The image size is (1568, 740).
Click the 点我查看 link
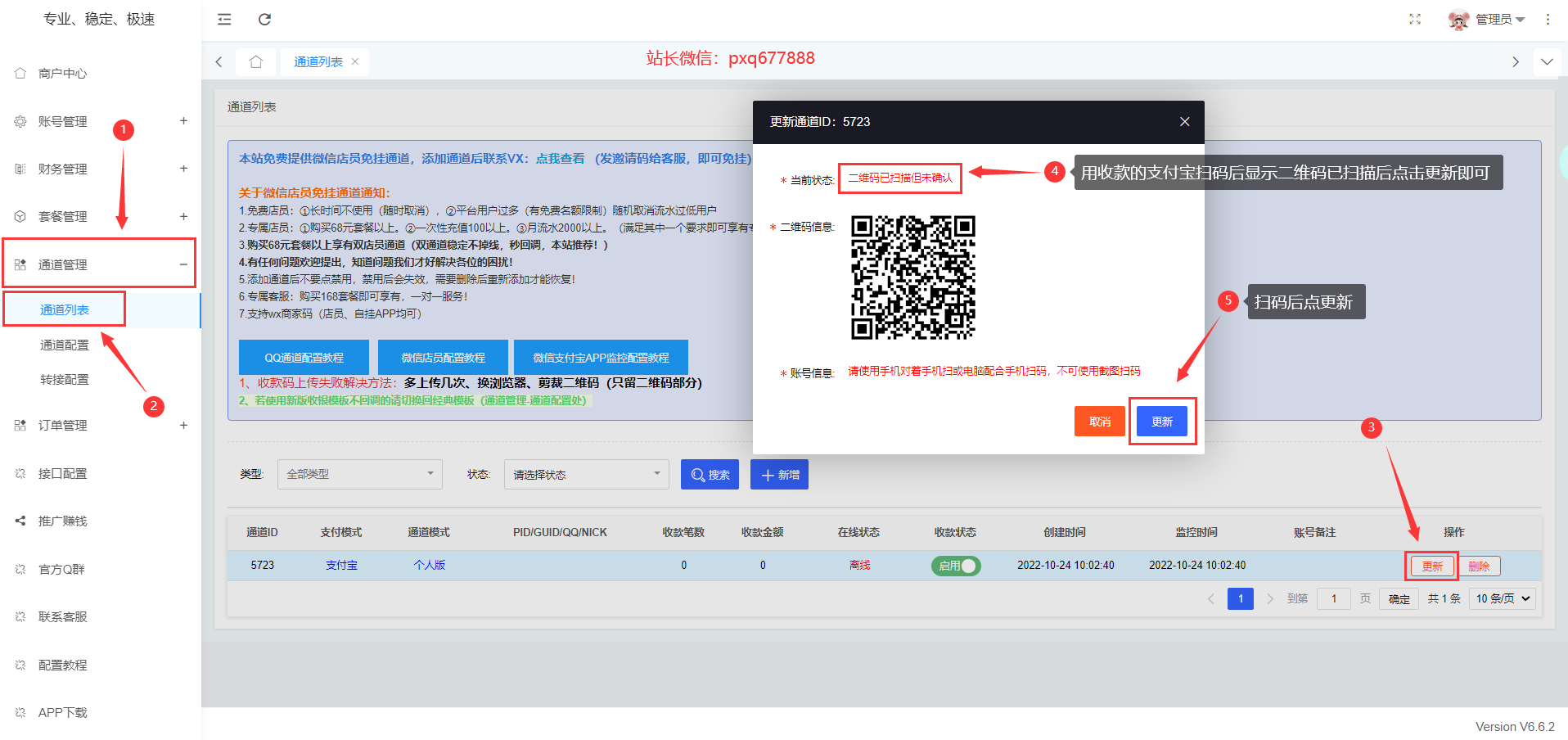click(560, 158)
